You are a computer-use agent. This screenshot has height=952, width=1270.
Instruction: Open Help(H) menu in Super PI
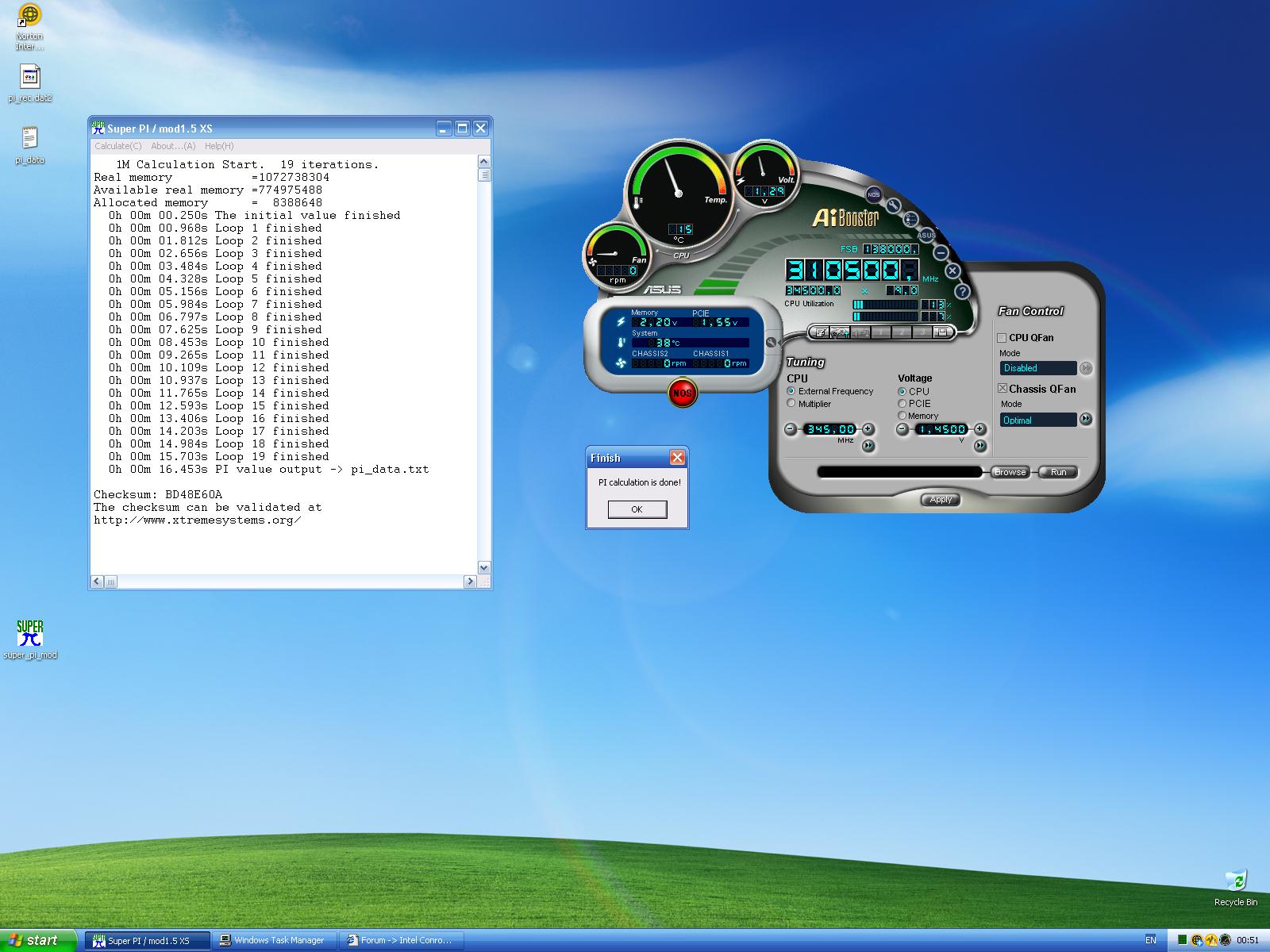(219, 146)
